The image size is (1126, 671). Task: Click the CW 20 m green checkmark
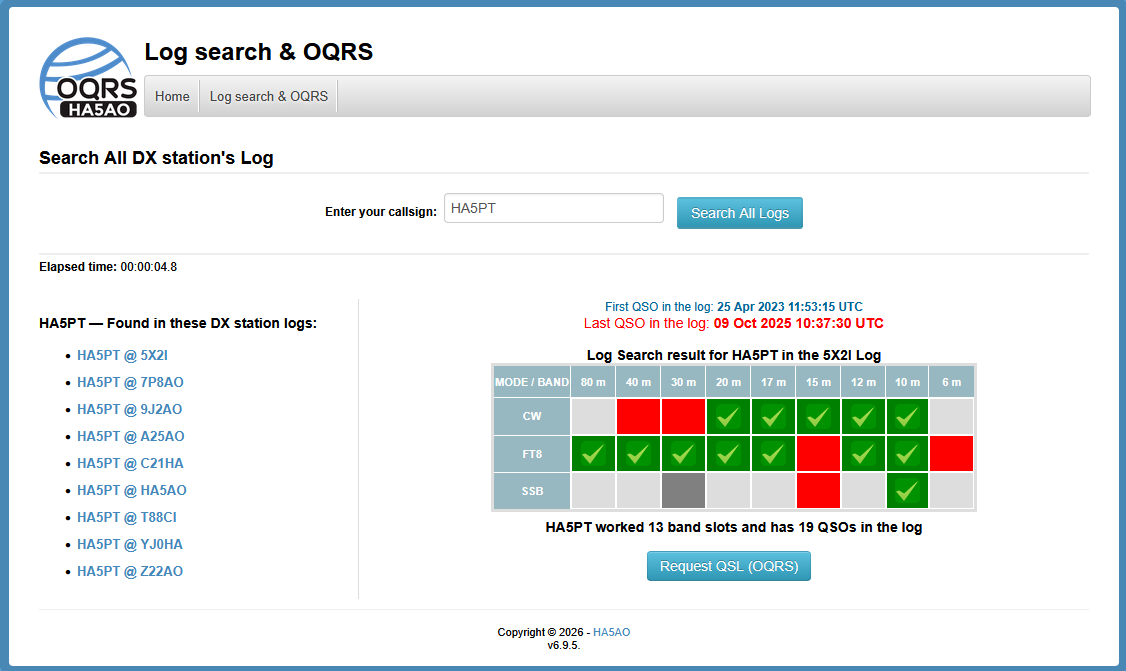pos(727,416)
